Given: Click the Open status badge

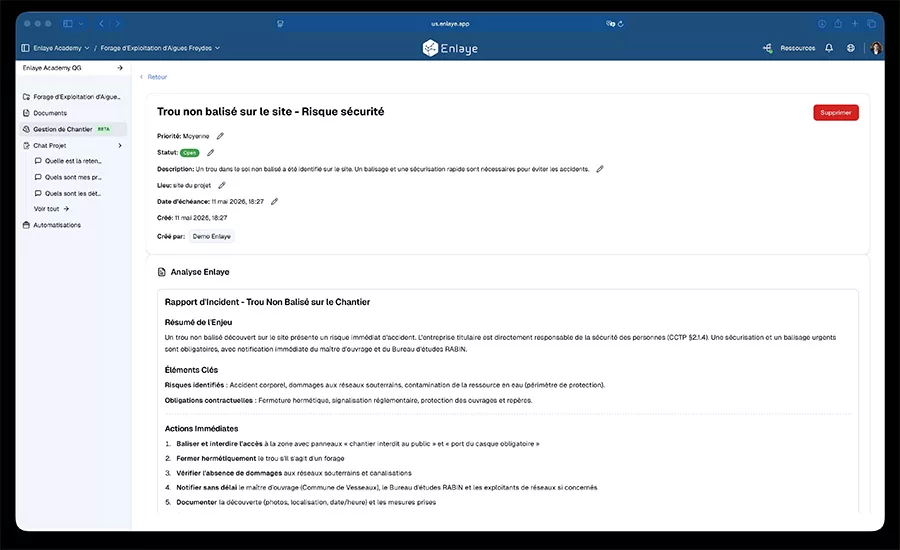Looking at the screenshot, I should click(x=189, y=153).
